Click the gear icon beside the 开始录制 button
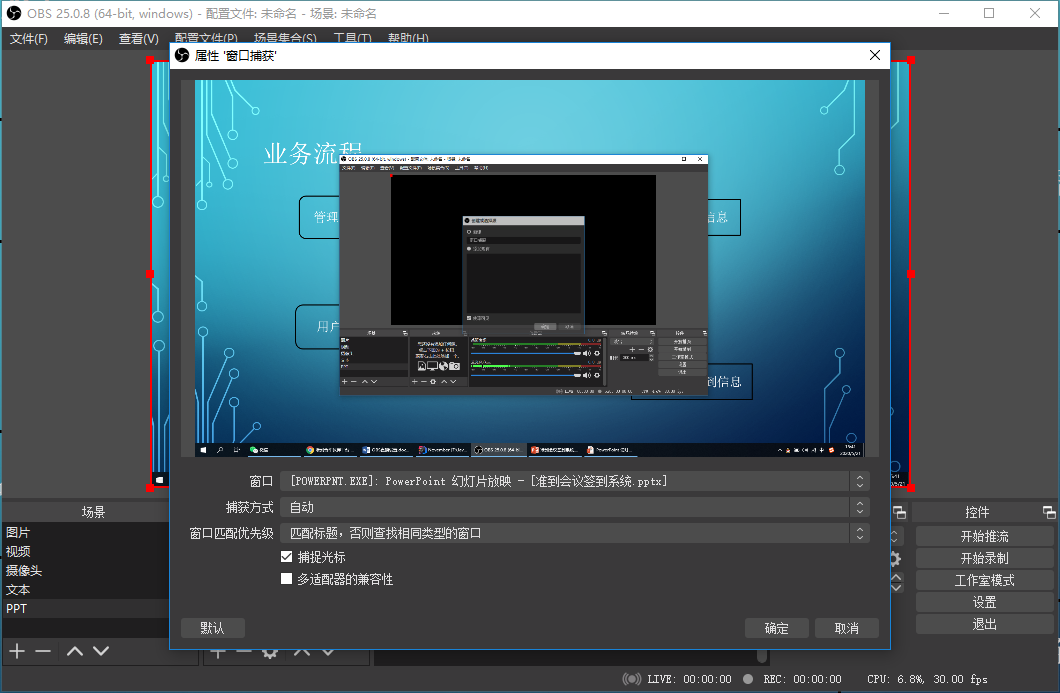The image size is (1060, 693). click(x=895, y=559)
